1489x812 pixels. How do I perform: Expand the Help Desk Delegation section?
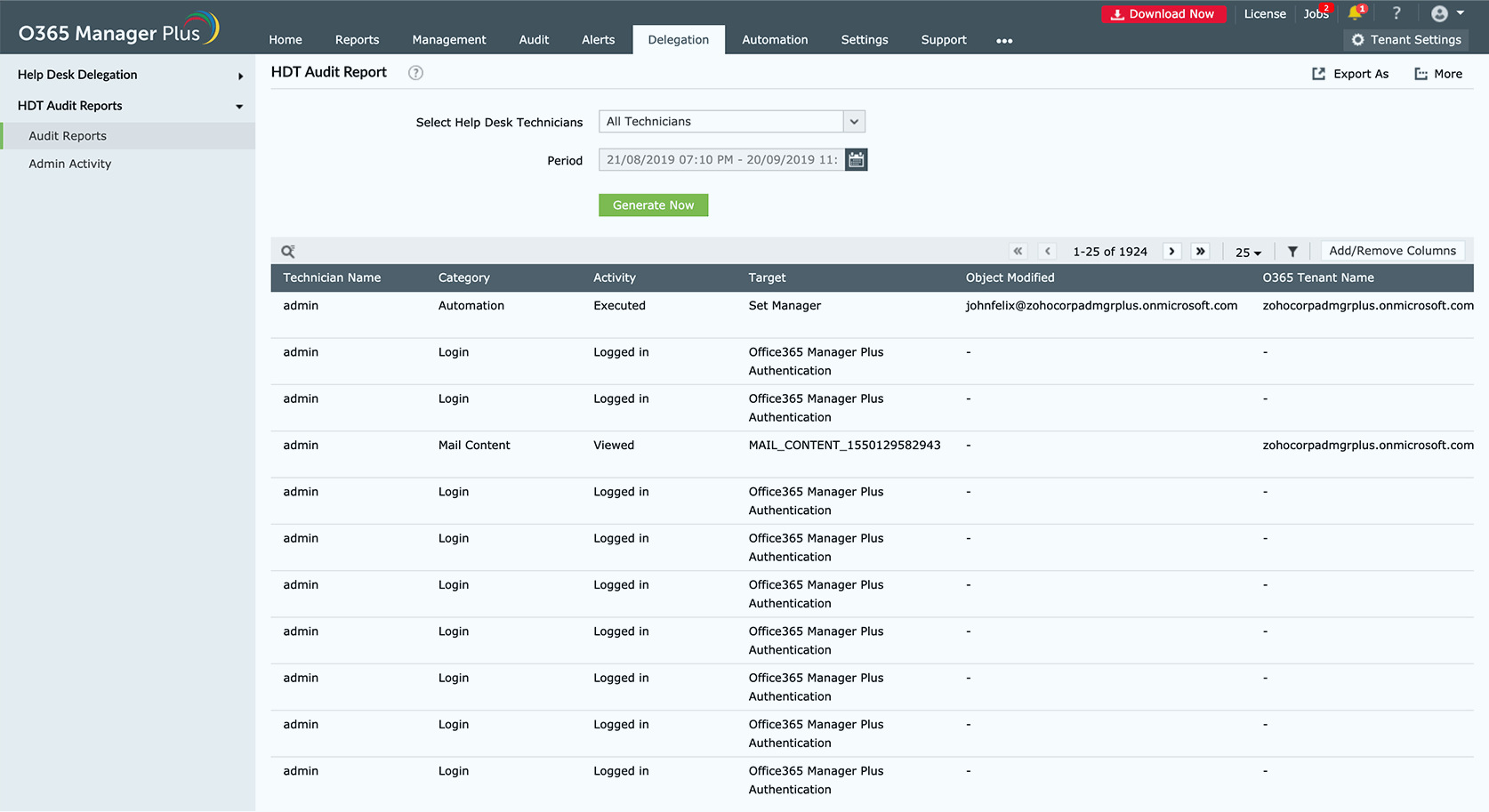[x=127, y=75]
